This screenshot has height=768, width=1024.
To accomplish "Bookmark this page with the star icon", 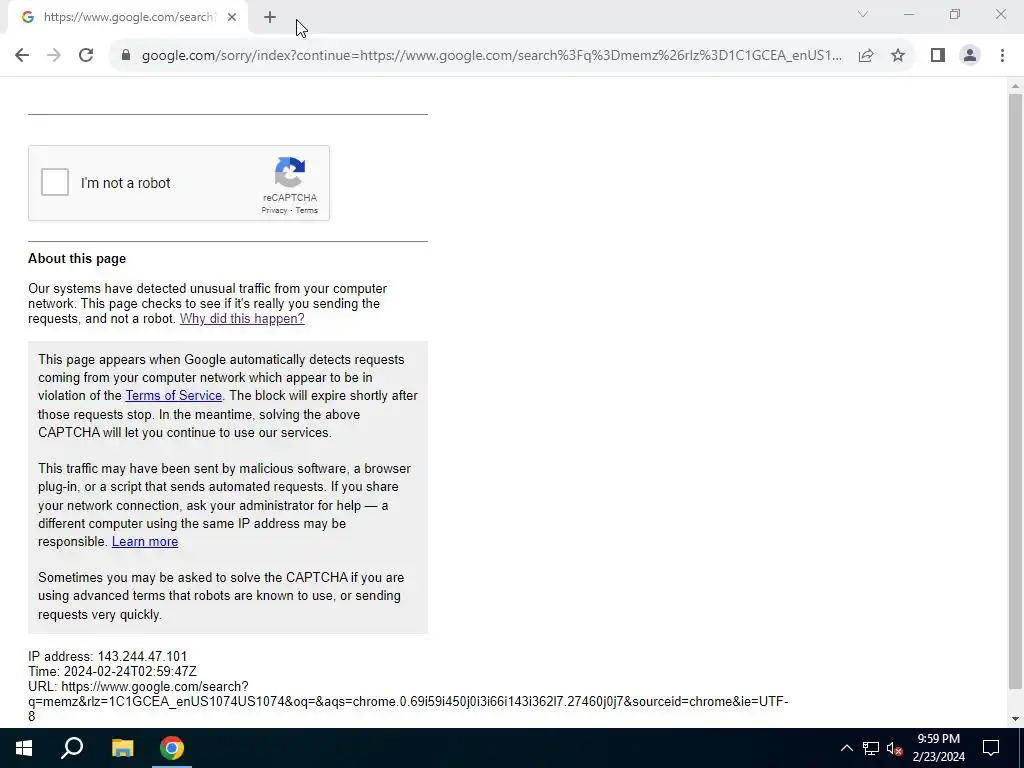I will tap(898, 55).
